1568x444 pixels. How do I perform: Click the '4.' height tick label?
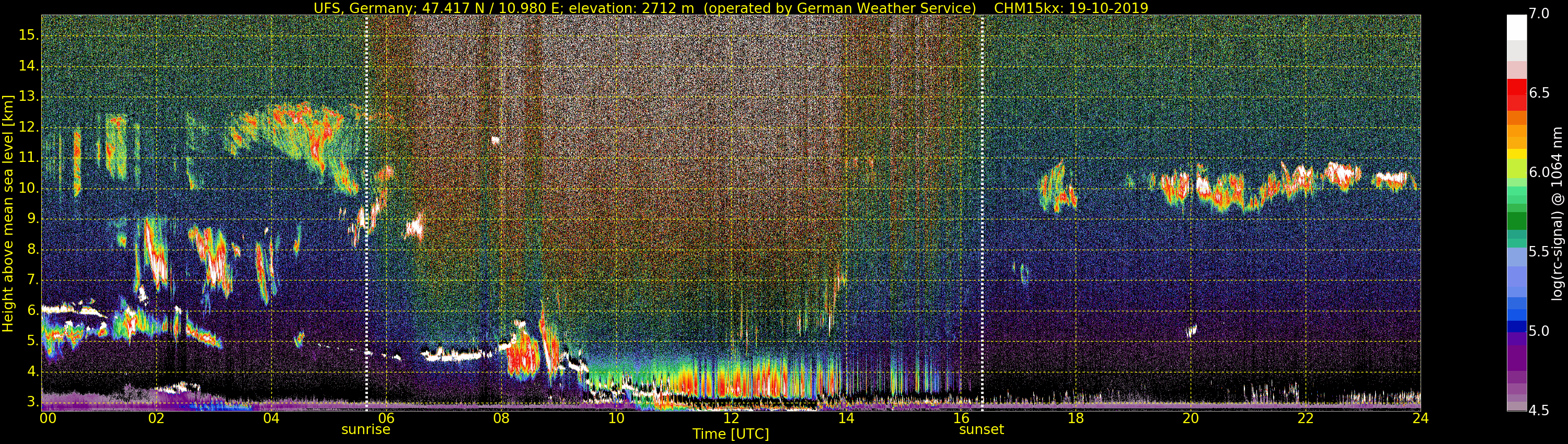(33, 371)
